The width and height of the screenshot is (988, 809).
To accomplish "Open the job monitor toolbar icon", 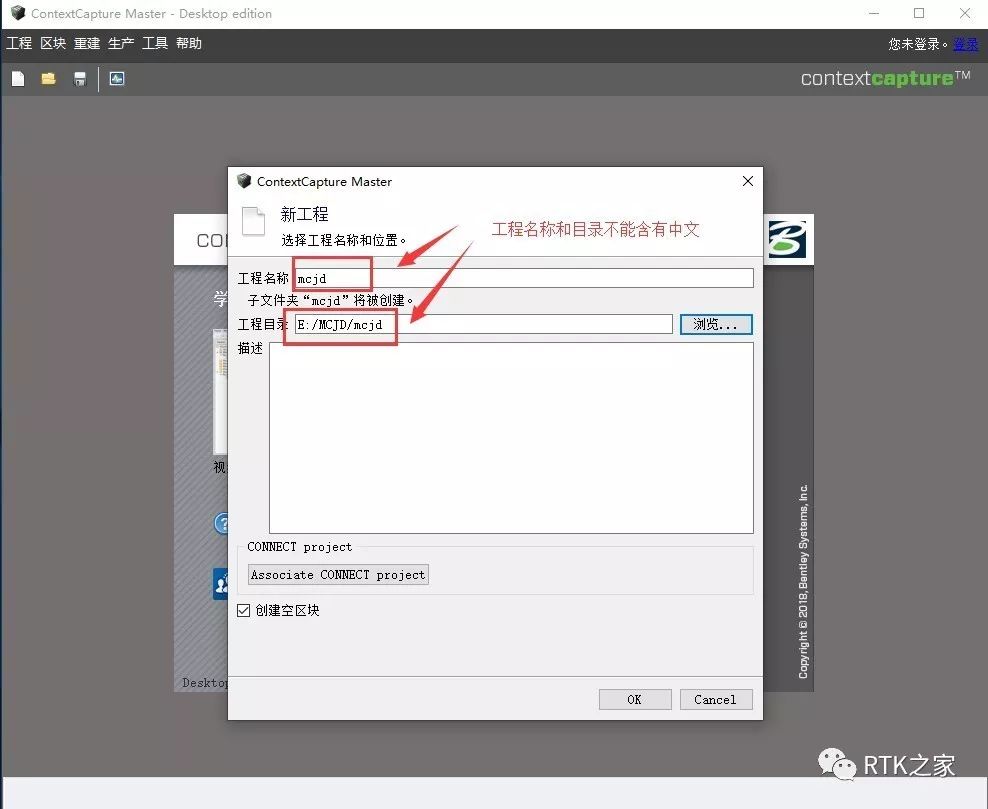I will [117, 79].
